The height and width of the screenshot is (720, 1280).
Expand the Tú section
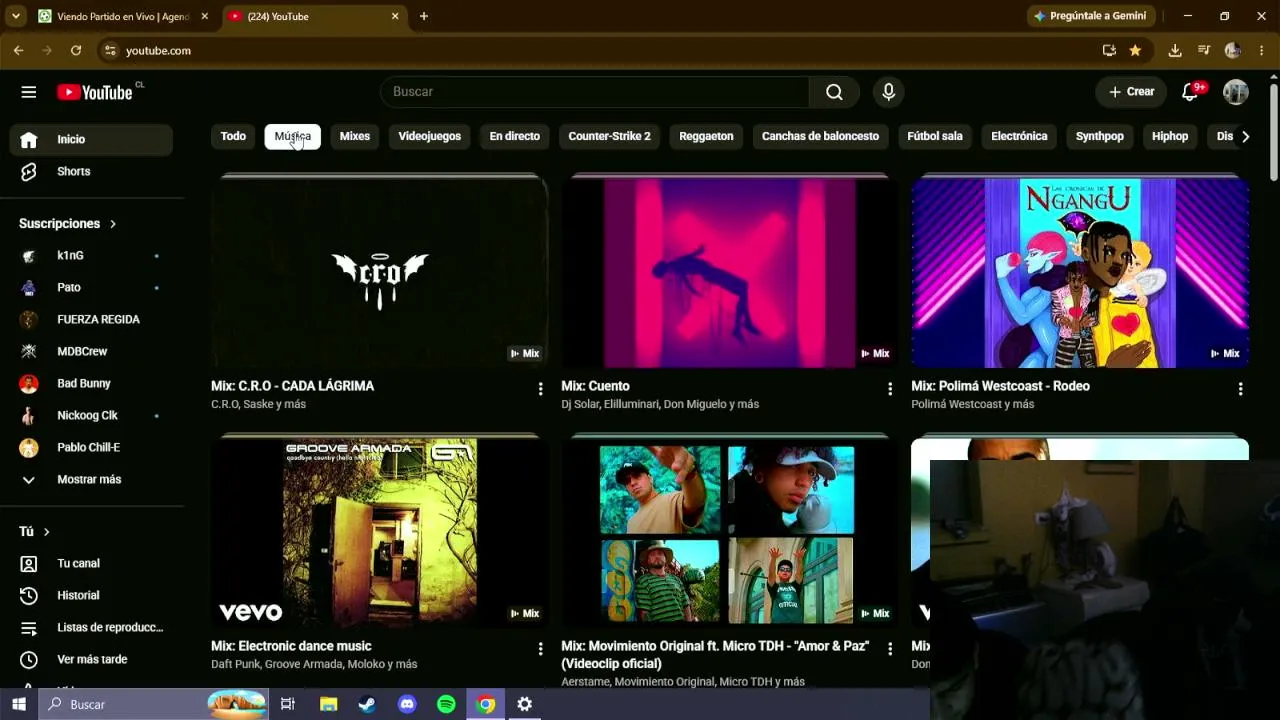[35, 531]
